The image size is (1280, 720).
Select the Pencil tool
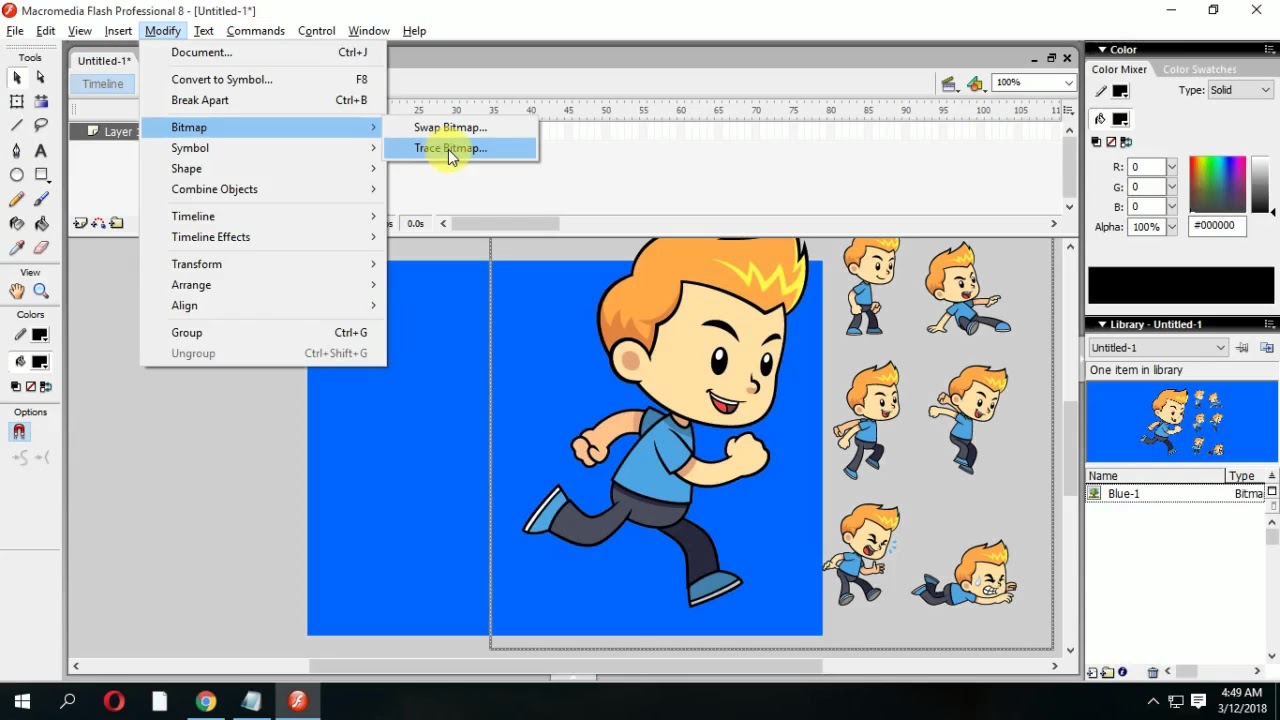pos(17,199)
